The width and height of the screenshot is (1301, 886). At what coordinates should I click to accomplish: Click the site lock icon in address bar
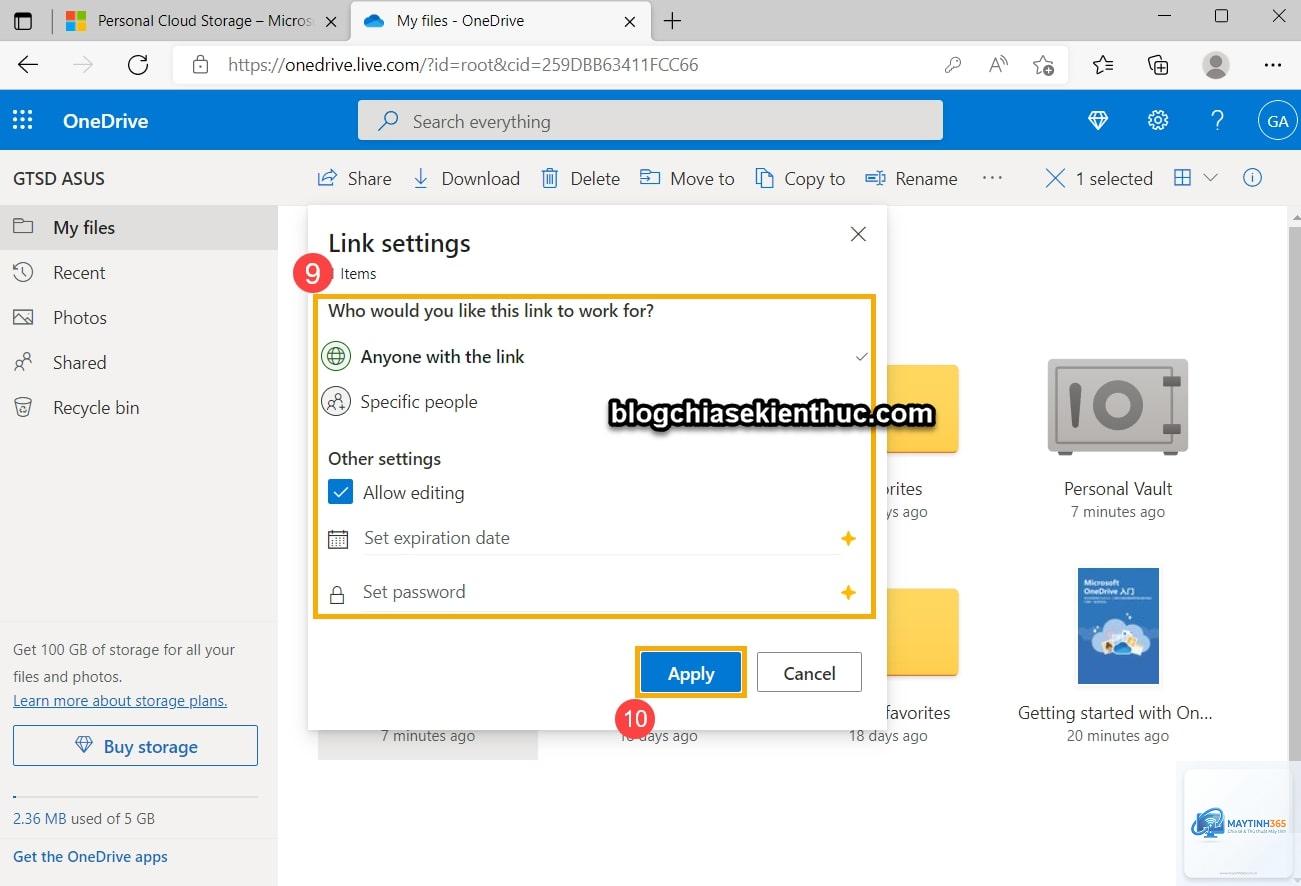(x=200, y=65)
